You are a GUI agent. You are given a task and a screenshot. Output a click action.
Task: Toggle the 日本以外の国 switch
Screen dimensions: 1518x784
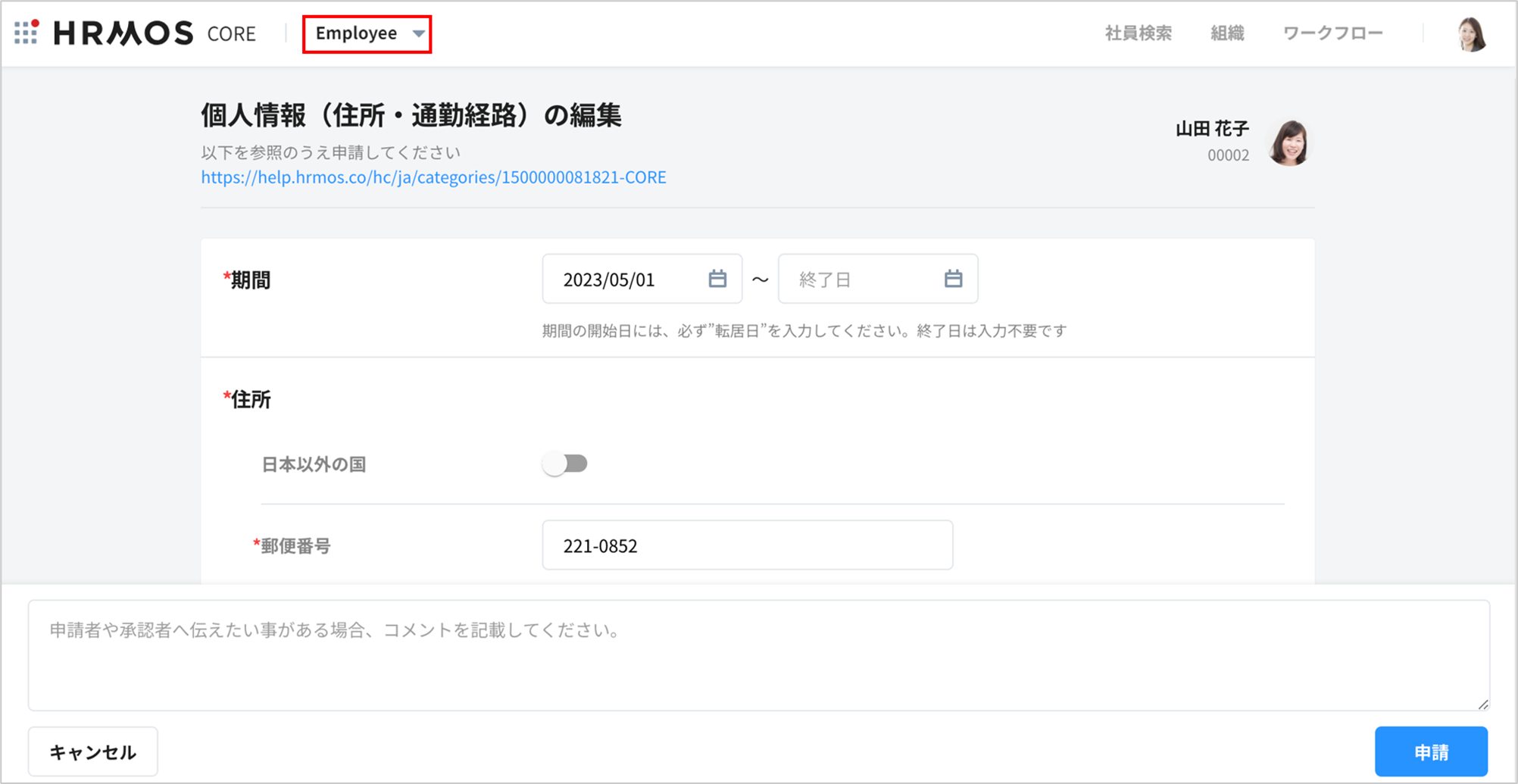pyautogui.click(x=565, y=464)
